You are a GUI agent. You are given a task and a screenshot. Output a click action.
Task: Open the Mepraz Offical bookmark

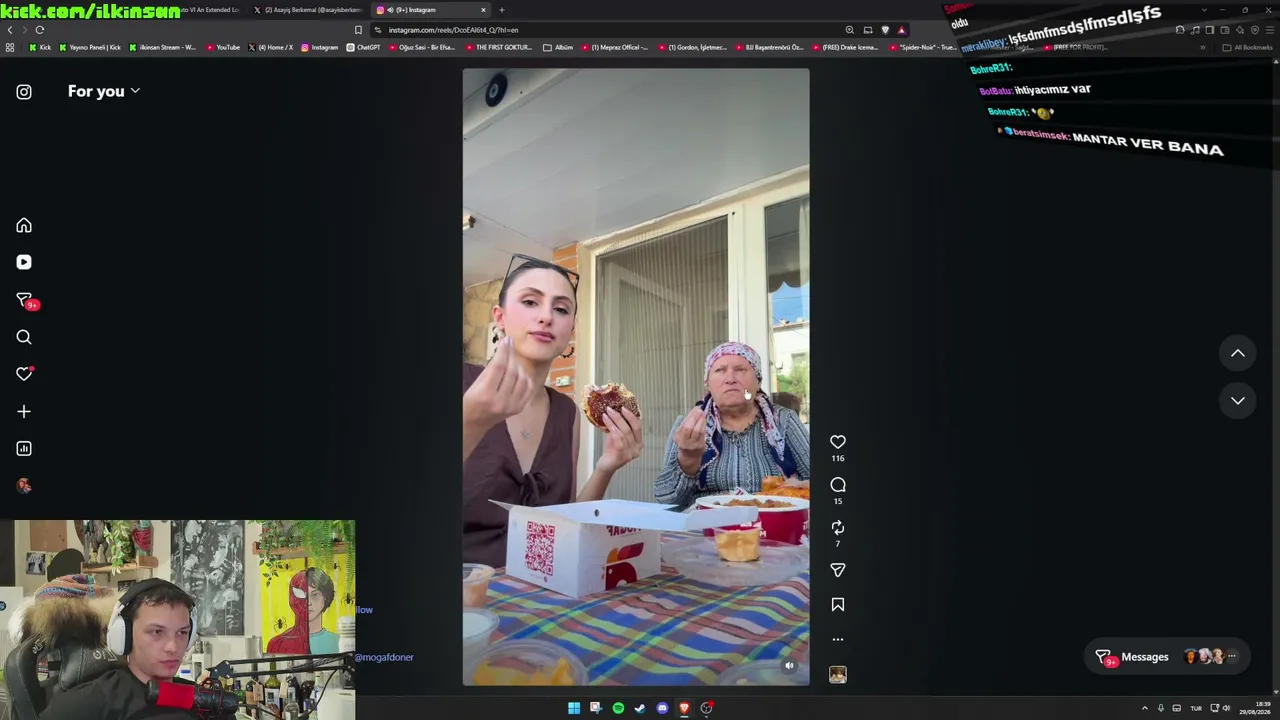(614, 47)
